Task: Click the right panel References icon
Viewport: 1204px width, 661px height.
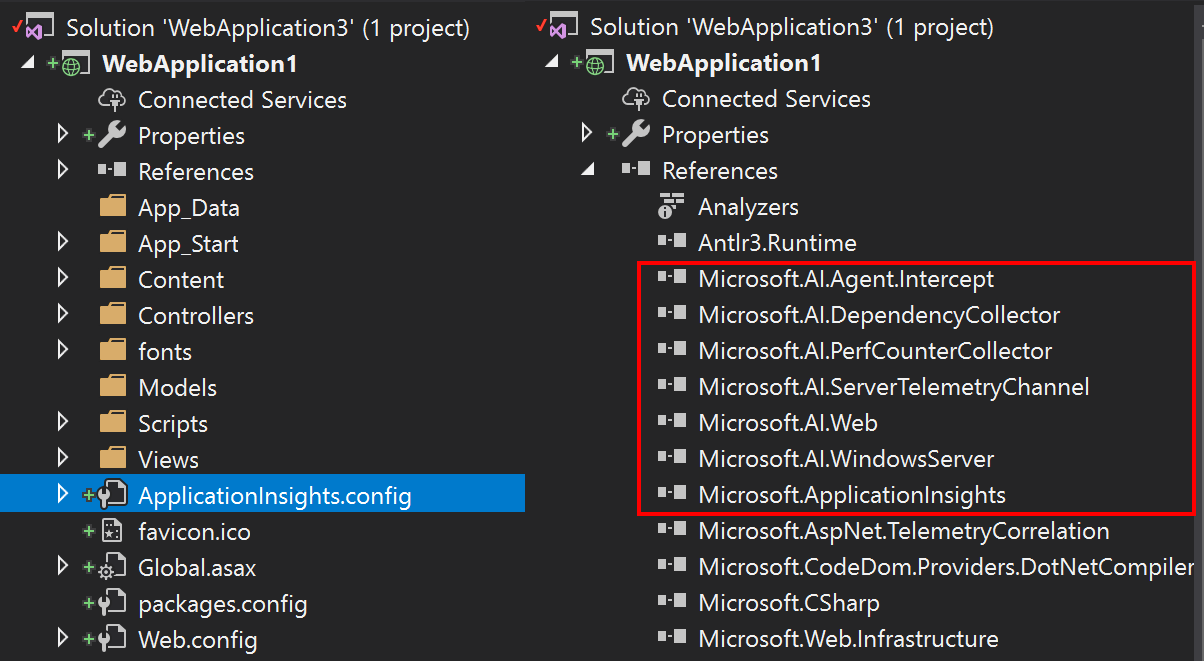Action: tap(636, 170)
